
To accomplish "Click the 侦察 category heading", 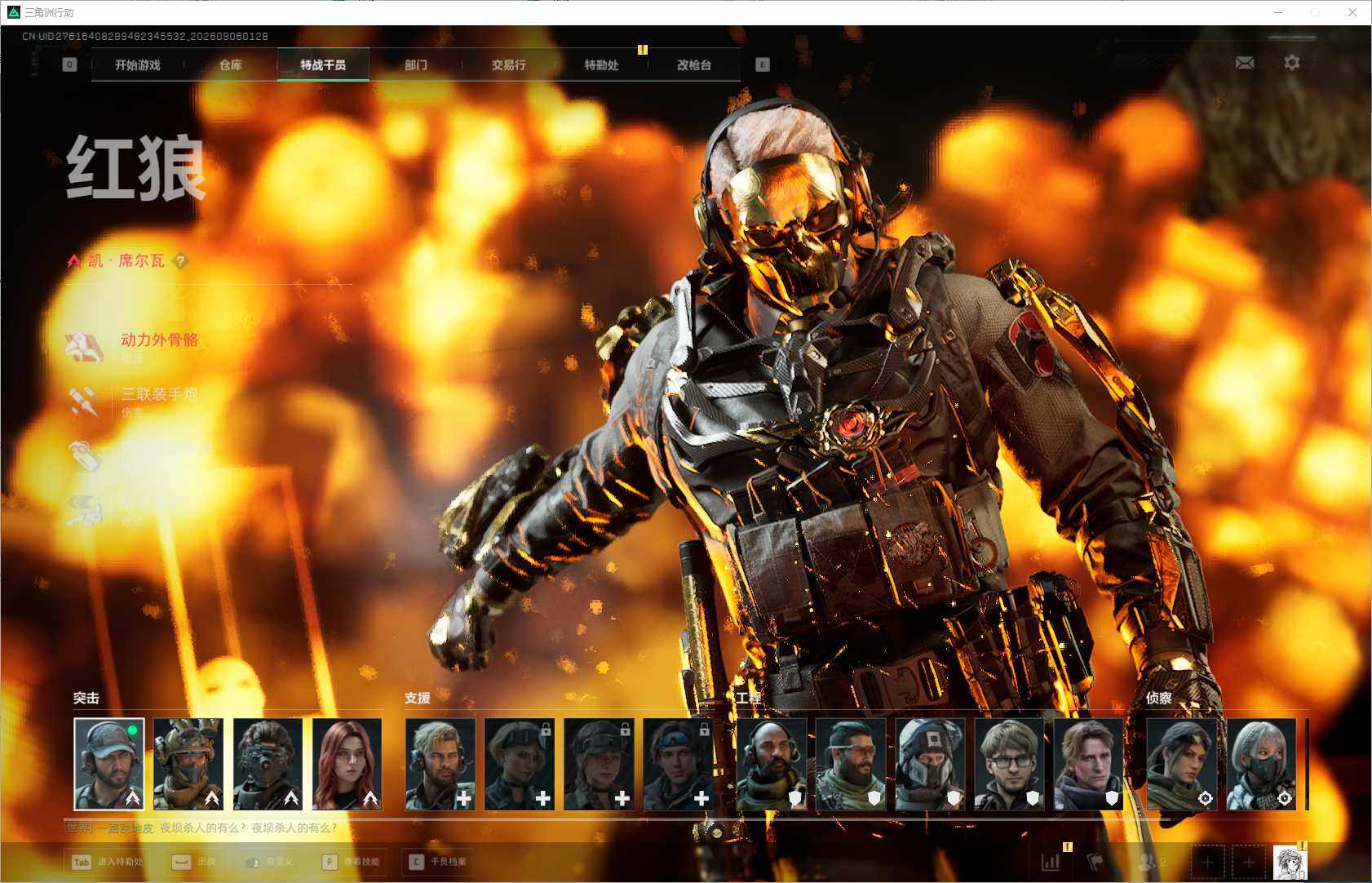I will tap(1159, 698).
